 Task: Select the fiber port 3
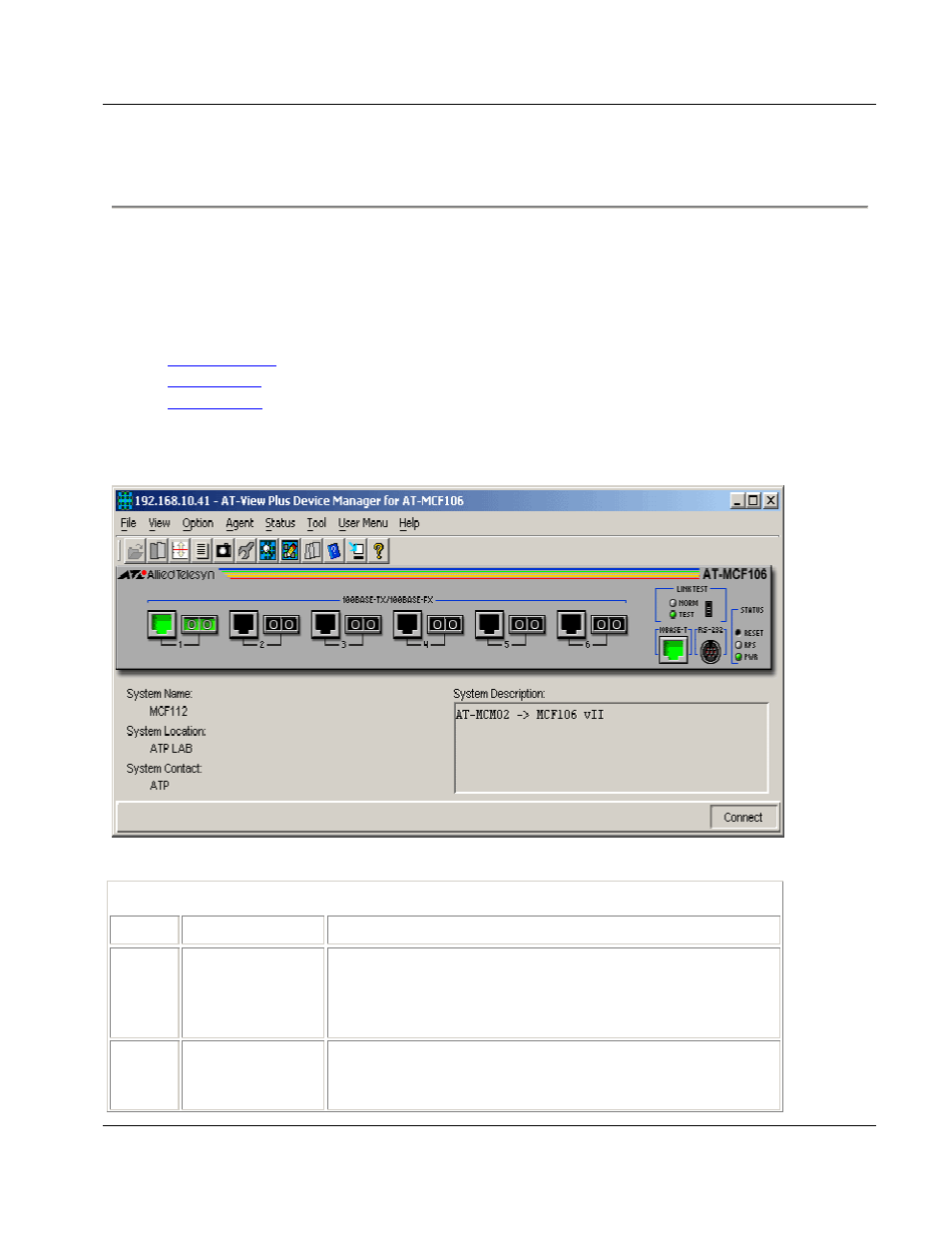coord(363,624)
